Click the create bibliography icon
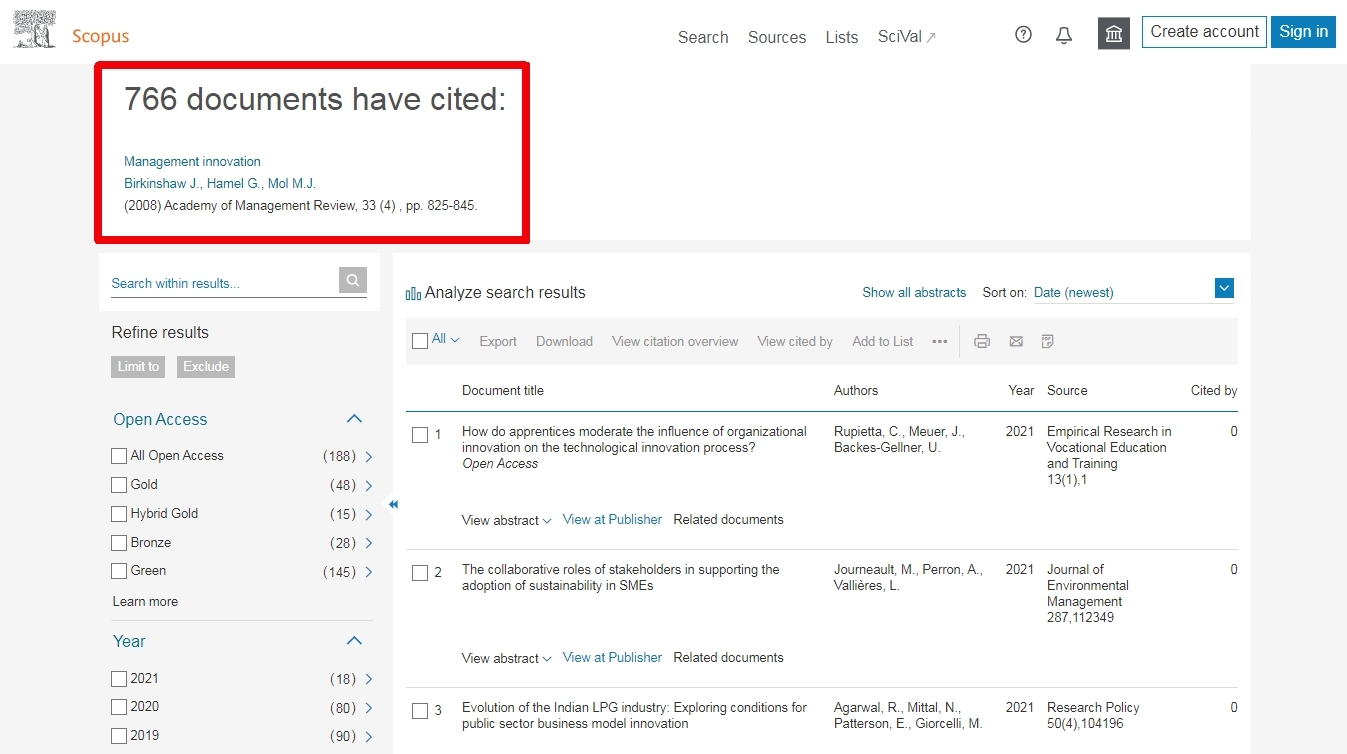1347x754 pixels. click(1048, 341)
